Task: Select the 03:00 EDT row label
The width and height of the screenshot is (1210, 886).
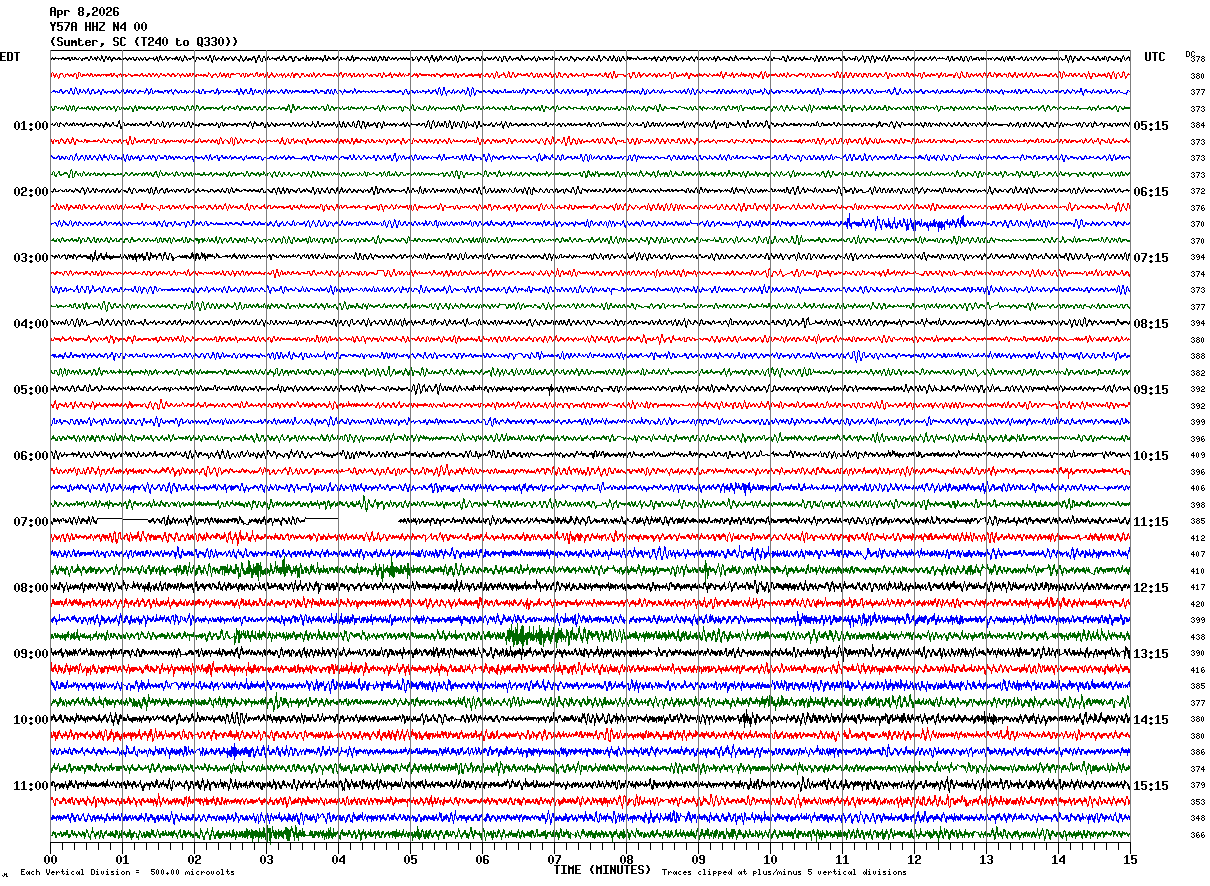Action: (x=31, y=258)
